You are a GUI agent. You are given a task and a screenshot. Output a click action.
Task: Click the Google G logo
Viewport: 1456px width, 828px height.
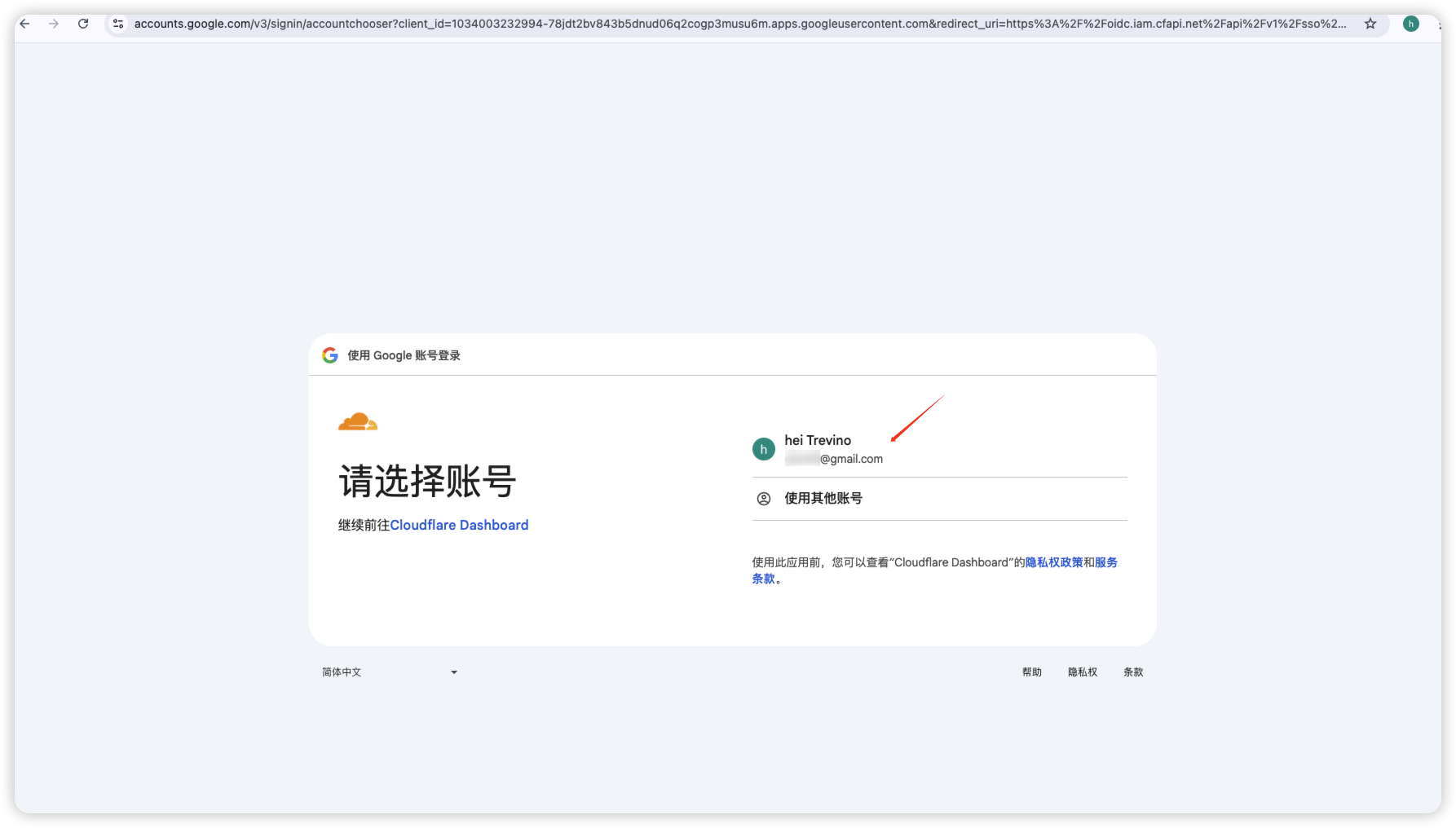point(330,355)
